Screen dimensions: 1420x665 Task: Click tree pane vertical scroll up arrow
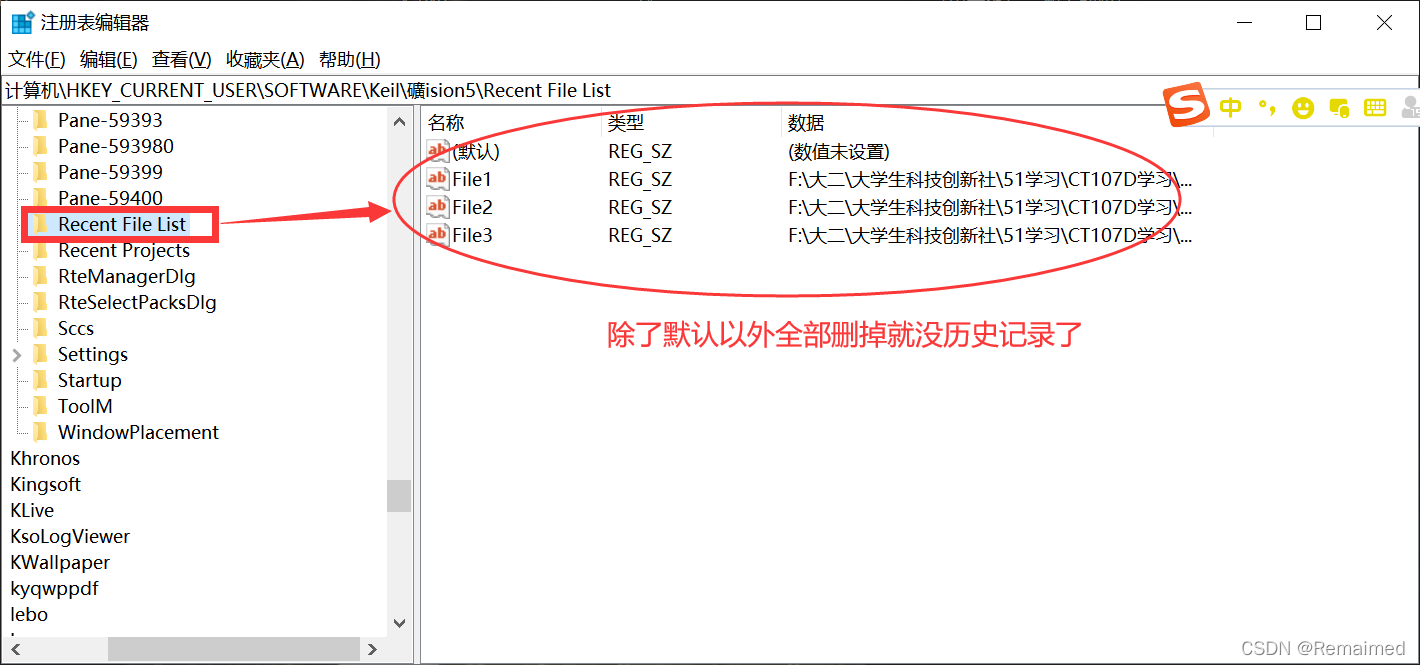pos(399,121)
